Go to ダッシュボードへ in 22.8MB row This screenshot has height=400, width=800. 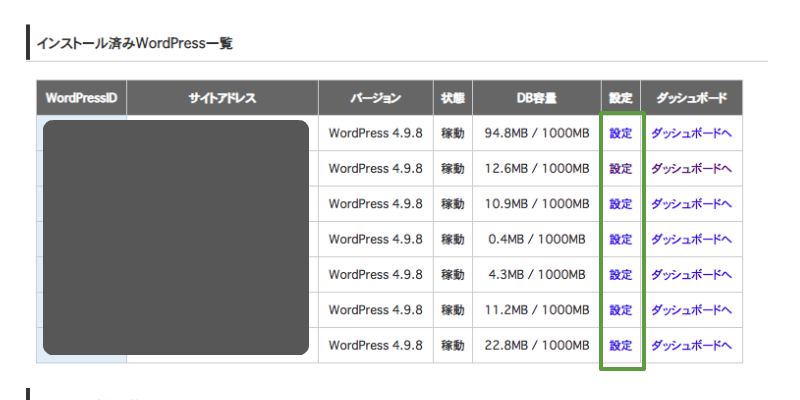tap(692, 345)
